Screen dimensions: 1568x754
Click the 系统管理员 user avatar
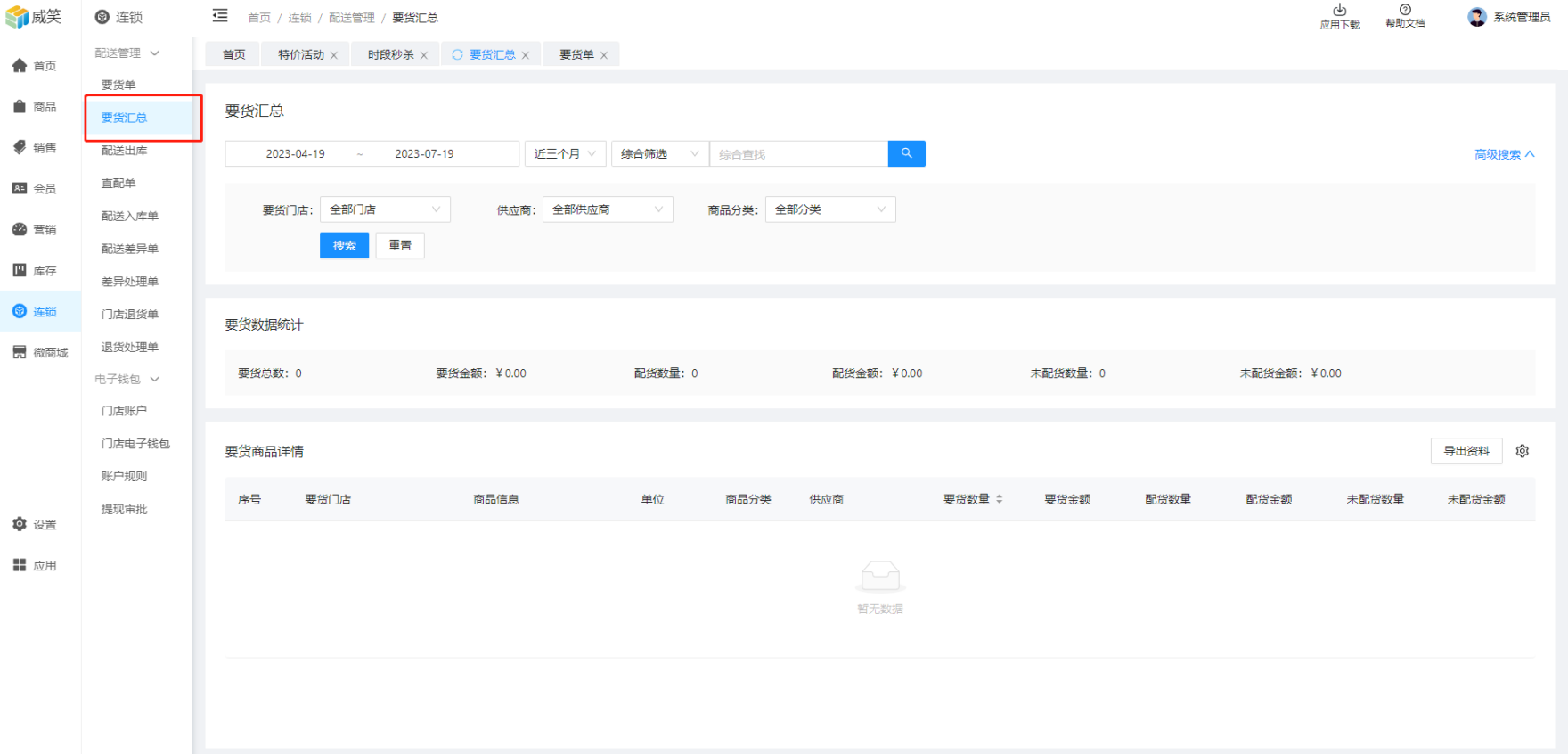[x=1477, y=17]
